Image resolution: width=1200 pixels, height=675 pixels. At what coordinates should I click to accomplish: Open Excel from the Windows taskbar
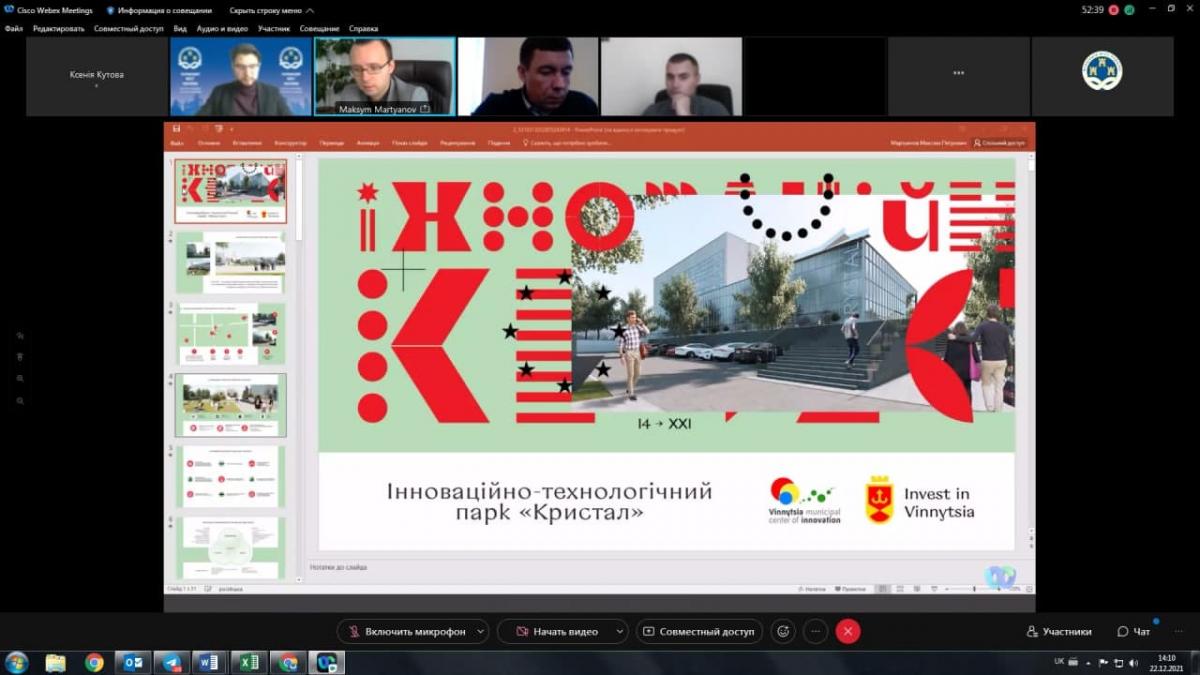tap(249, 662)
